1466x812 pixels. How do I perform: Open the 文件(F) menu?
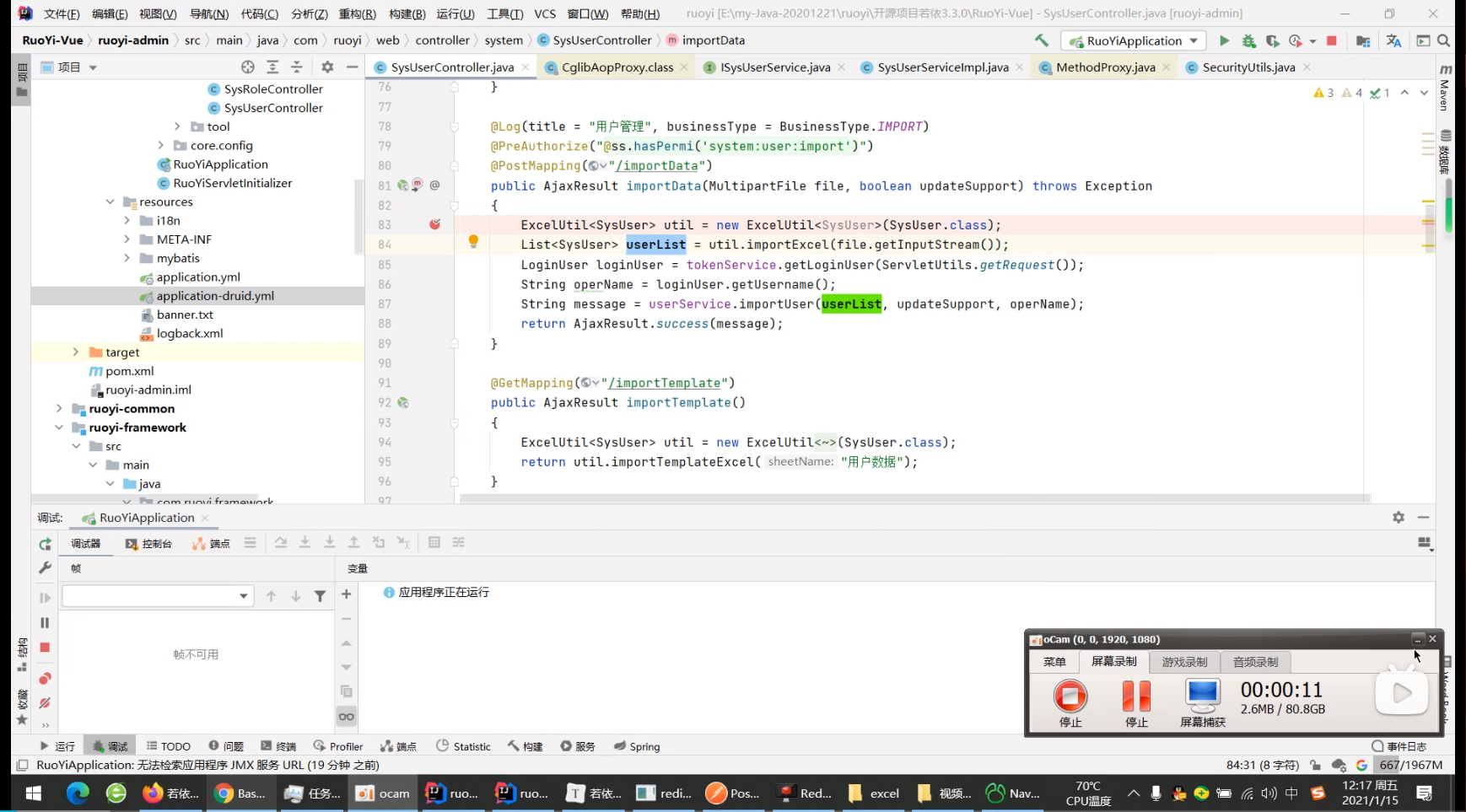(x=62, y=13)
